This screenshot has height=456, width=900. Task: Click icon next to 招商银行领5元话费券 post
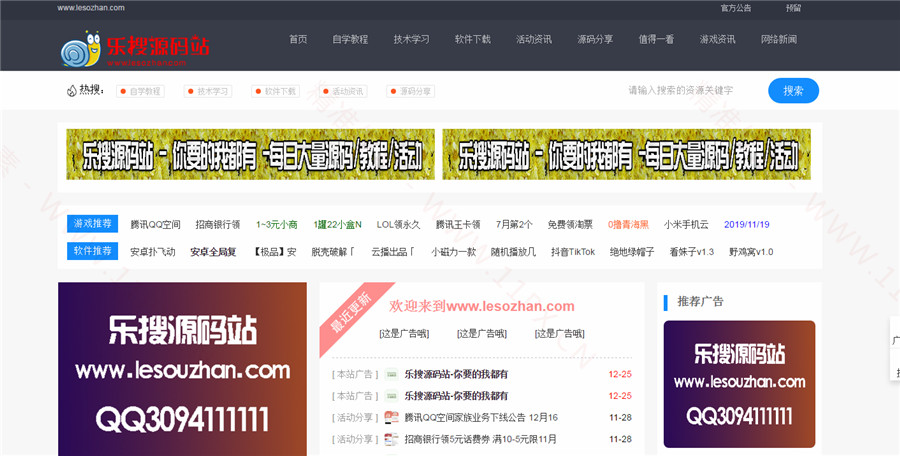(x=393, y=439)
